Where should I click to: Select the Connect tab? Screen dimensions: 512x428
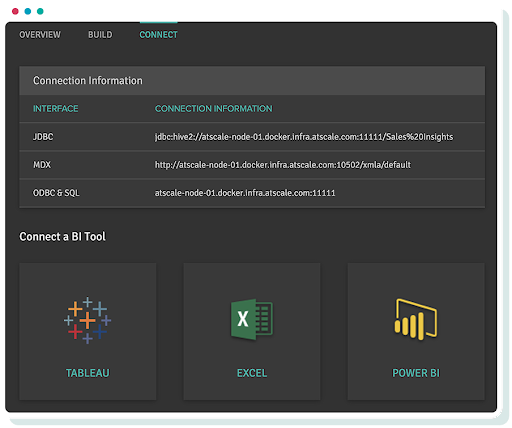point(158,35)
